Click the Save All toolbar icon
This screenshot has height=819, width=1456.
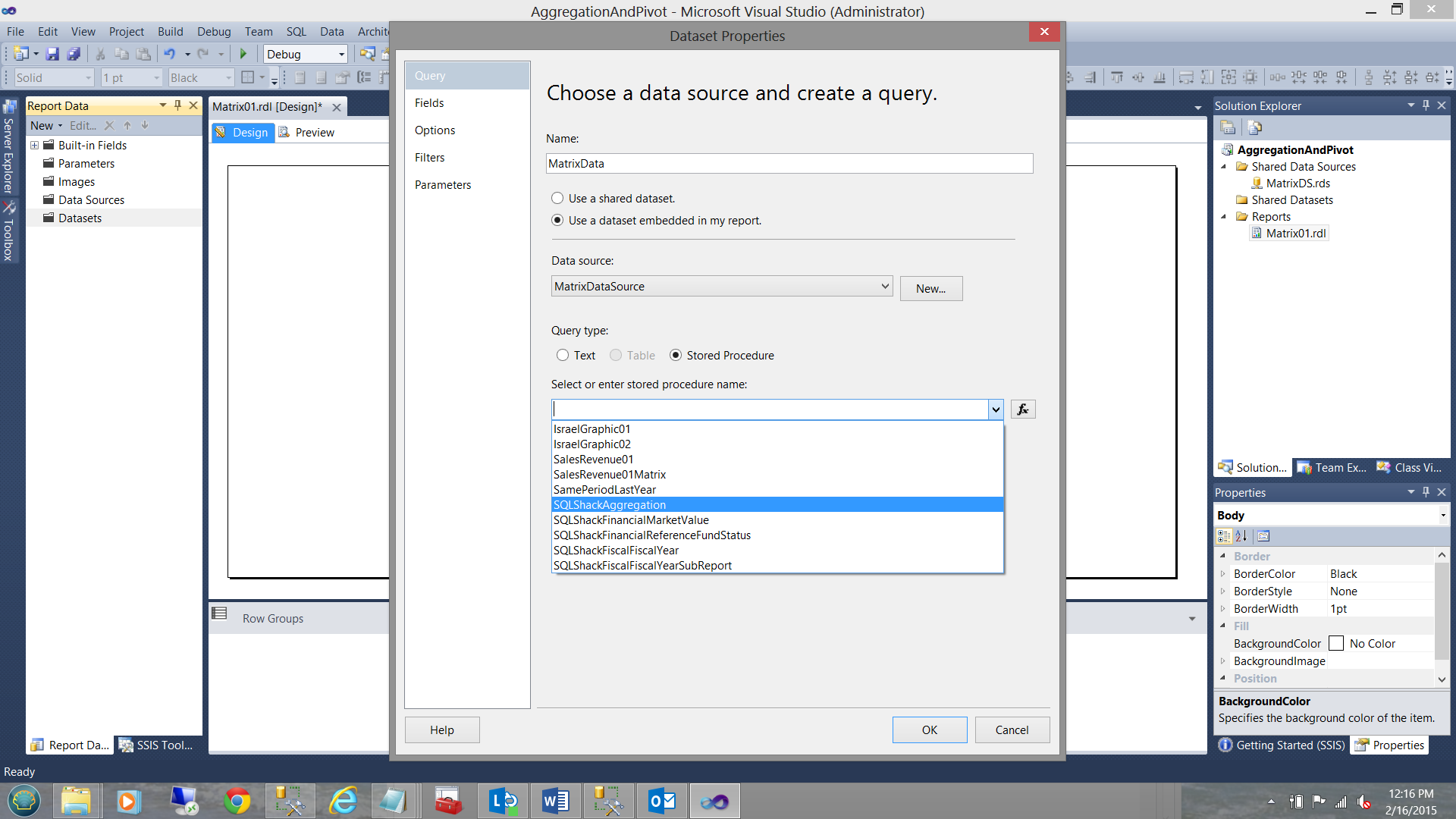(74, 54)
